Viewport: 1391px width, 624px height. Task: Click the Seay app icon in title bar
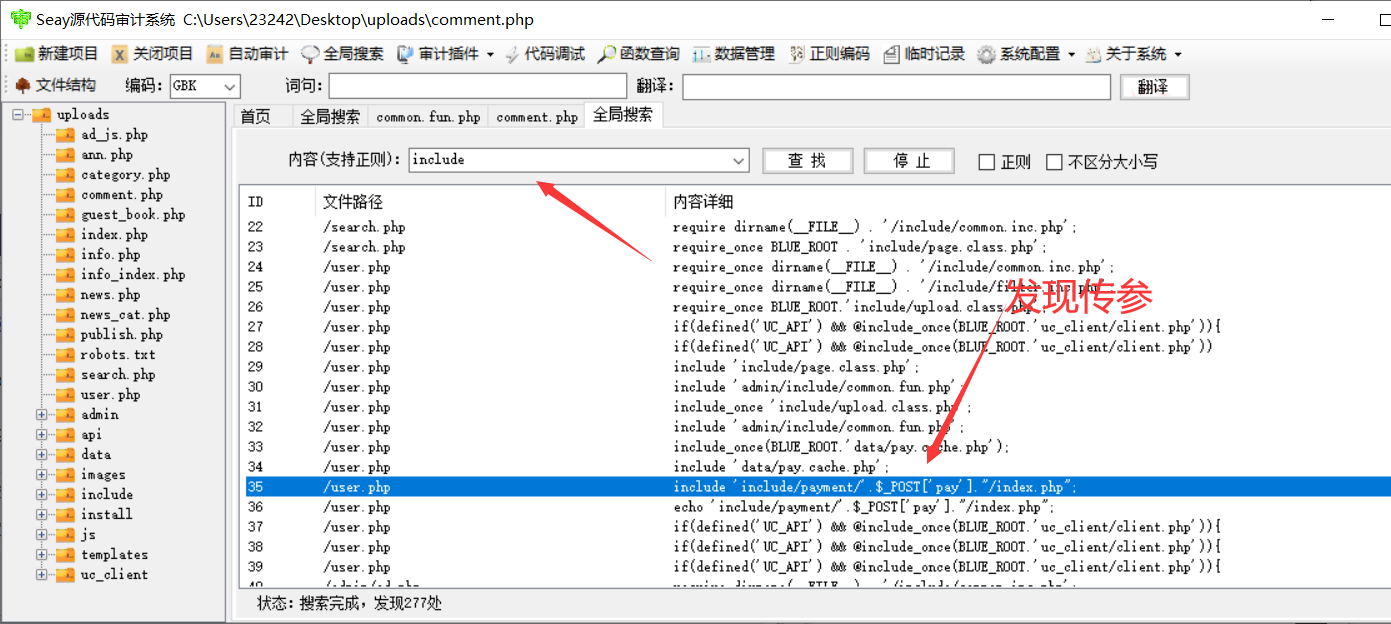pyautogui.click(x=19, y=18)
